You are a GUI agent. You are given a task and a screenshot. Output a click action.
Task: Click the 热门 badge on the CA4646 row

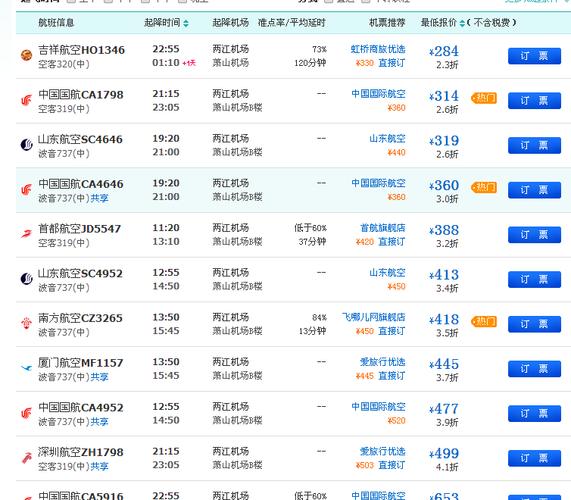(484, 188)
